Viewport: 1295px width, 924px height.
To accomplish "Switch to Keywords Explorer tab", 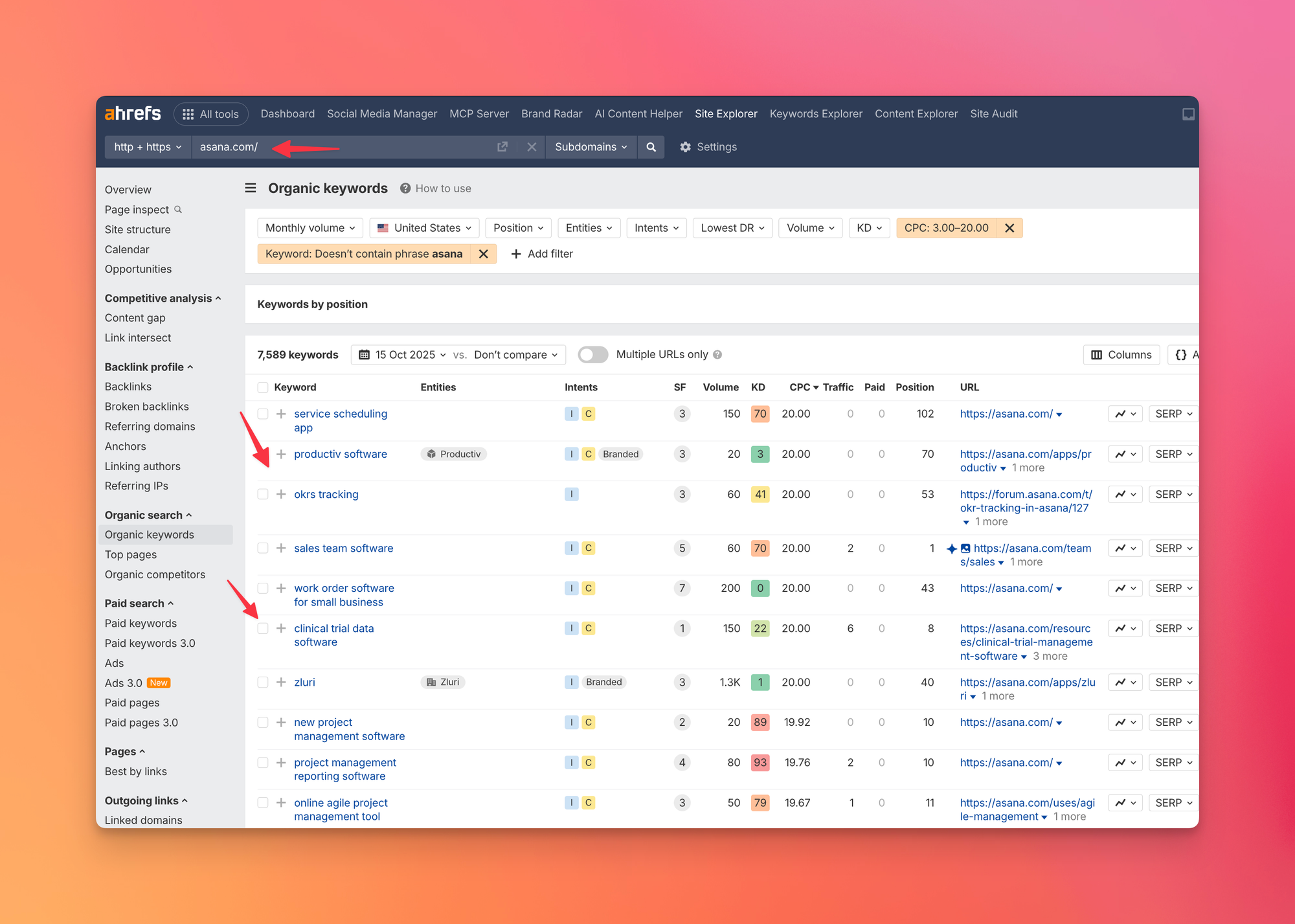I will [815, 114].
